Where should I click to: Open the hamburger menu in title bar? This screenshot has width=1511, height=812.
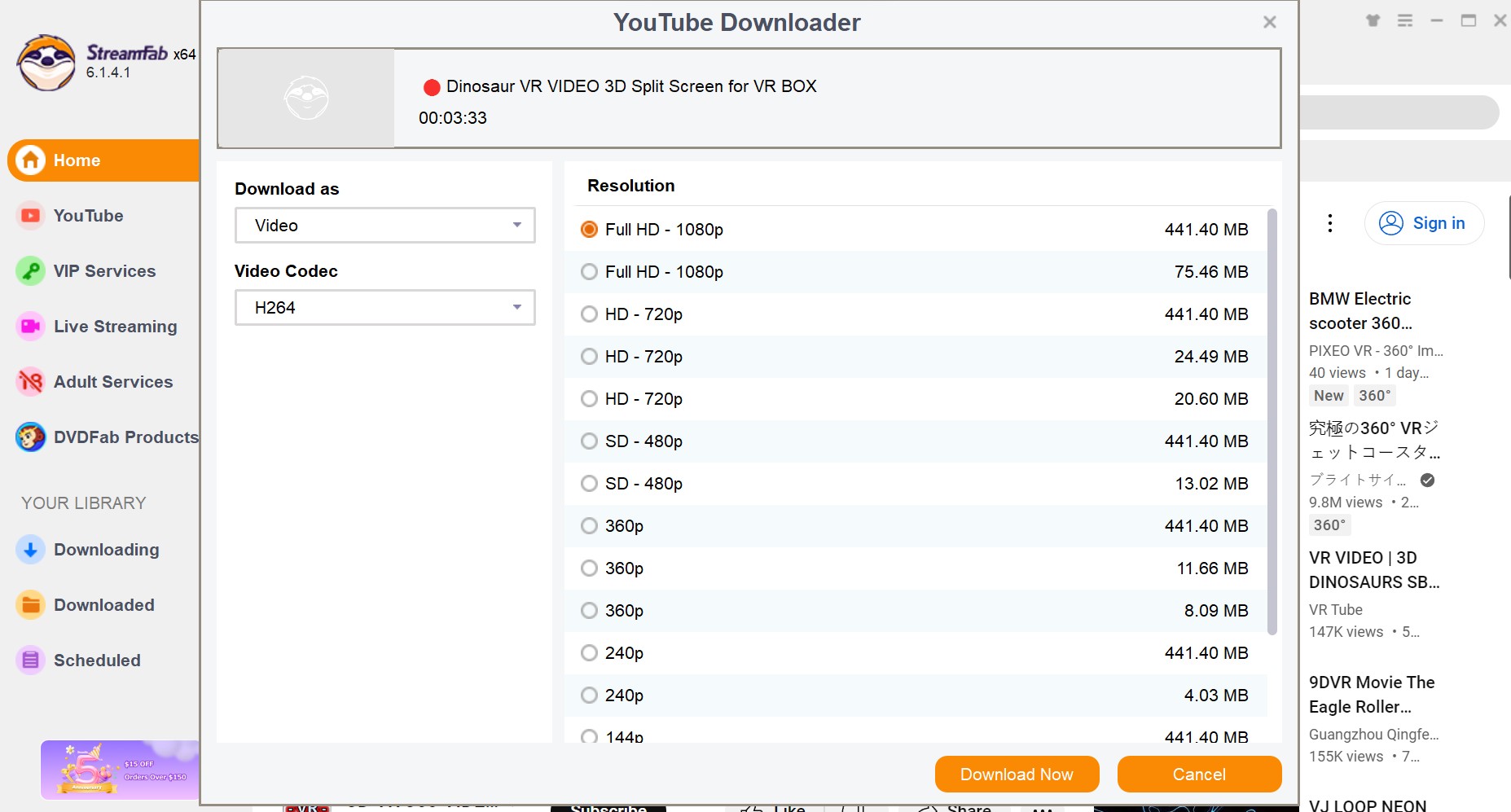click(1405, 21)
